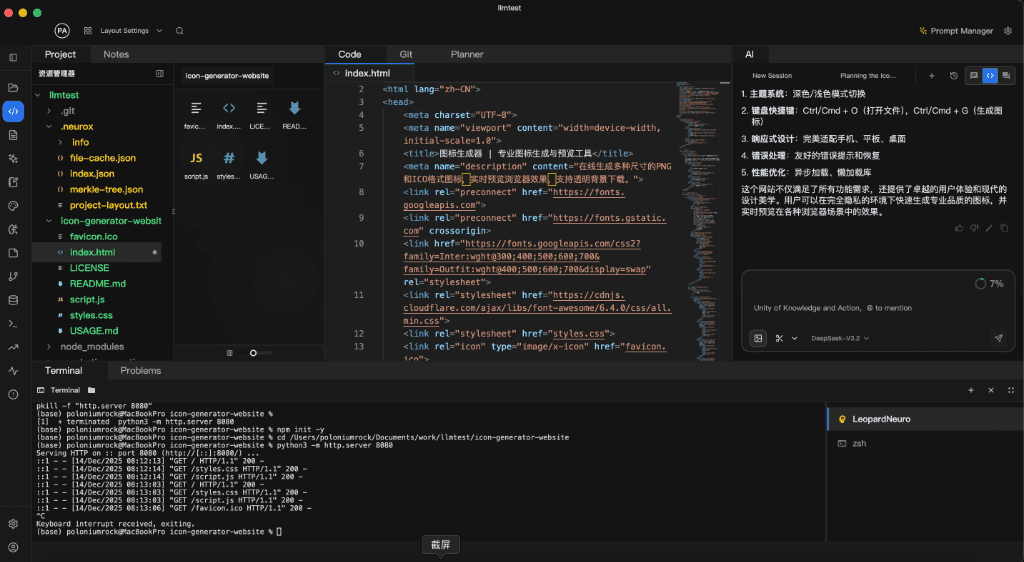Copy the AI response
The width and height of the screenshot is (1024, 562).
pyautogui.click(x=1004, y=228)
